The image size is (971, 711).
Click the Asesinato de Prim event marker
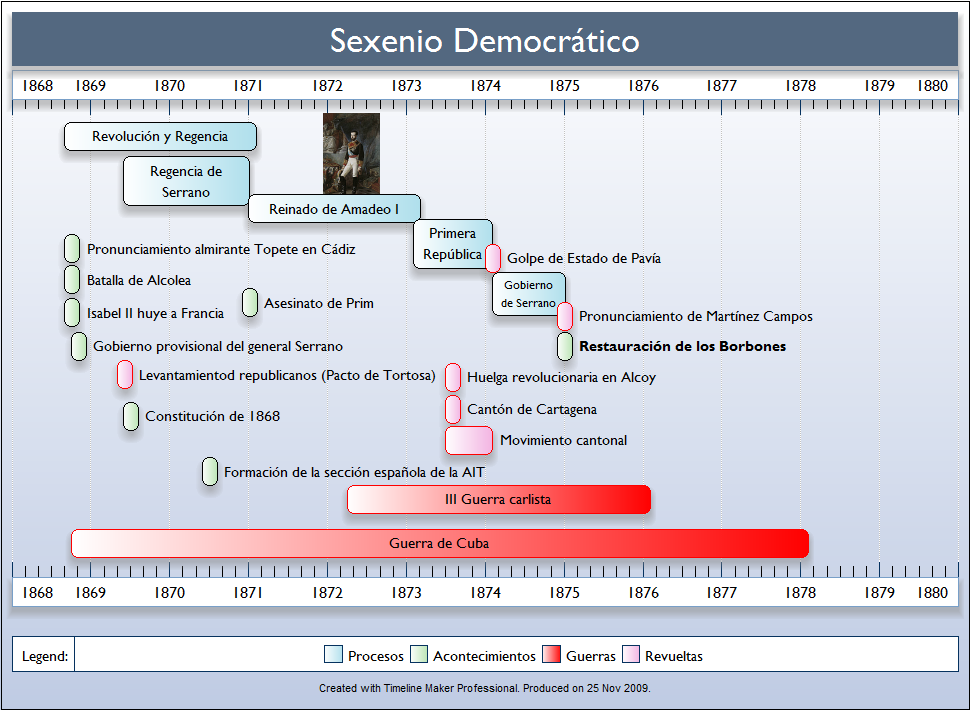coord(250,303)
